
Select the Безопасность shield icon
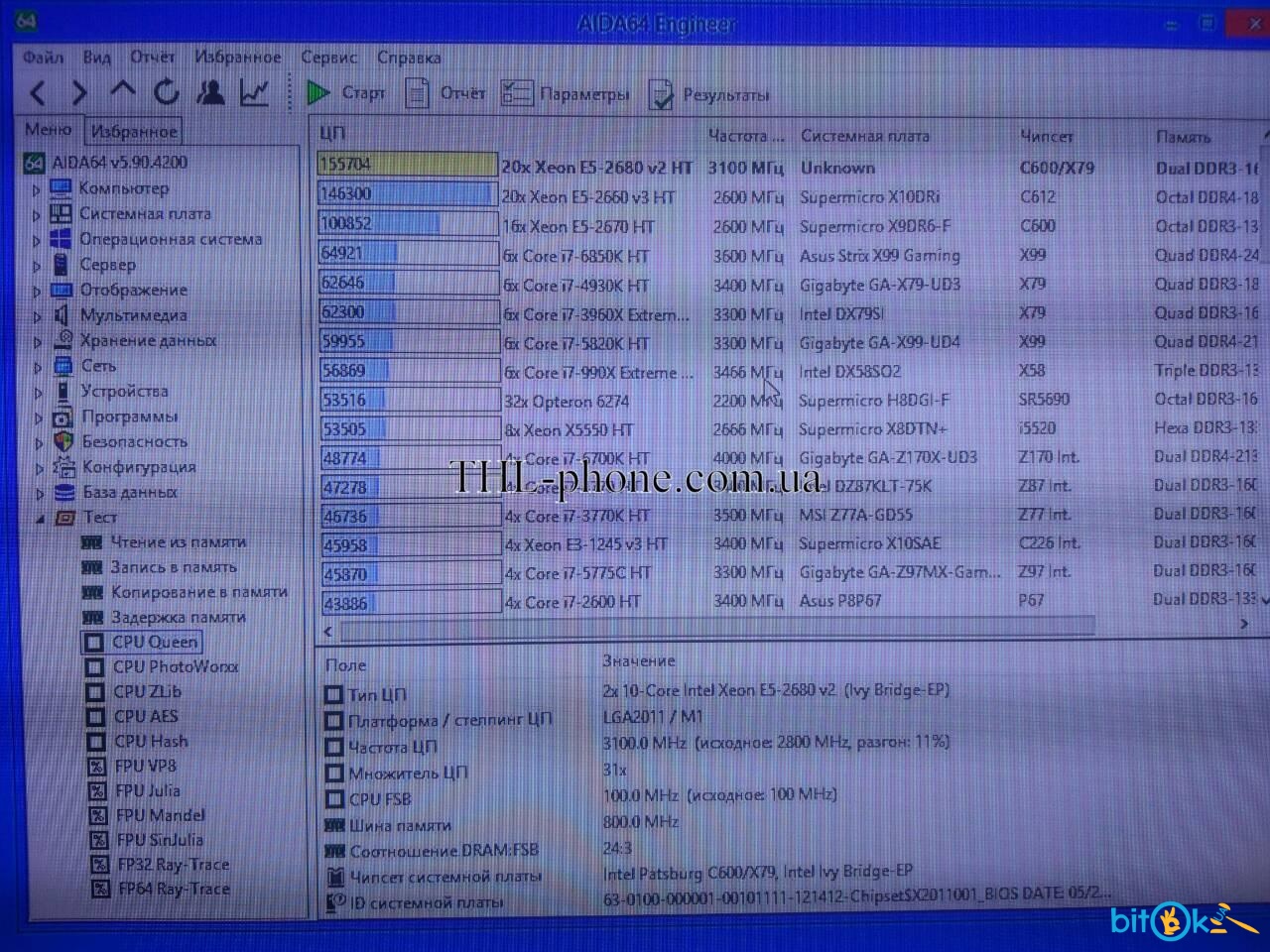coord(63,442)
